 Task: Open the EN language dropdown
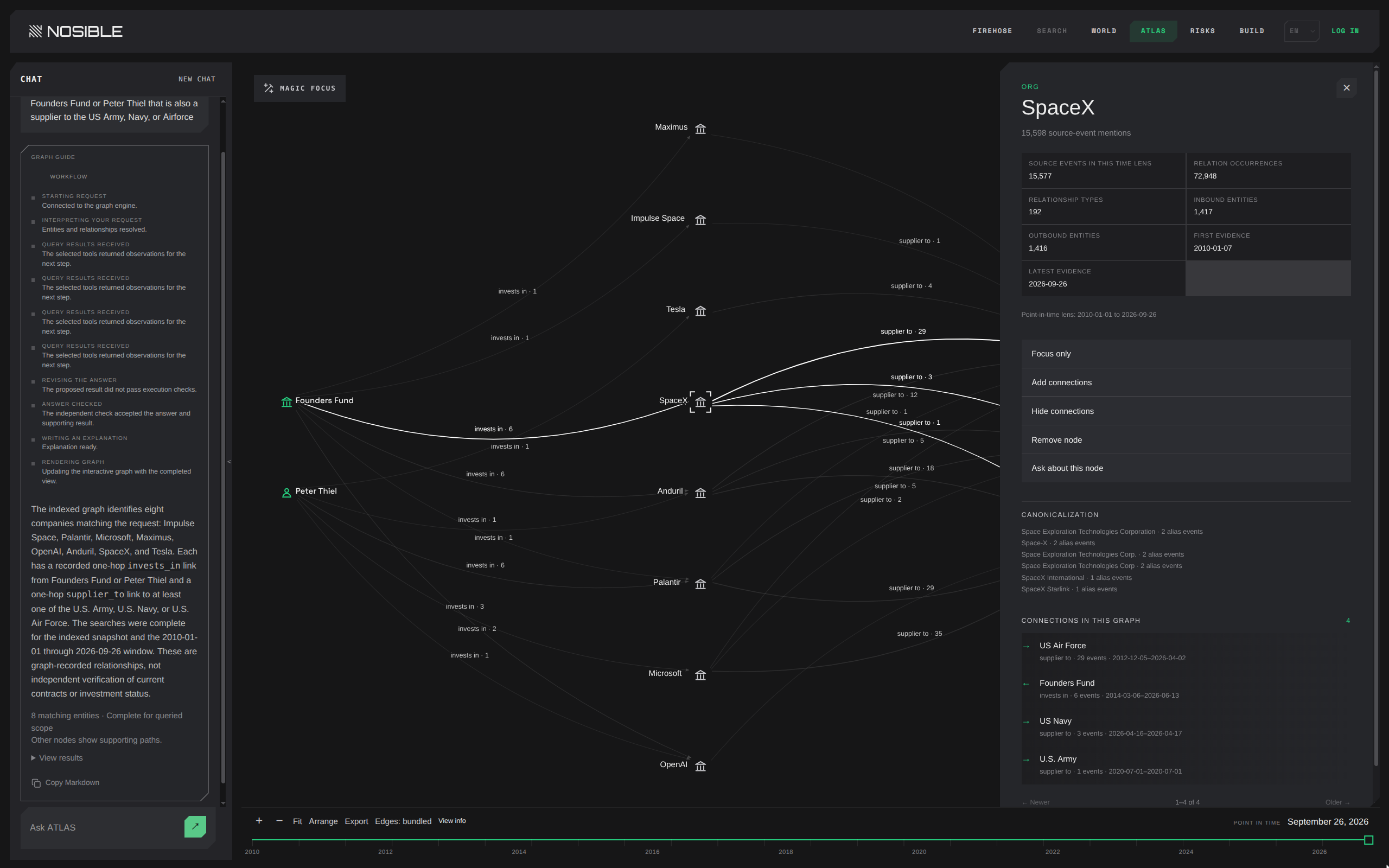(x=1301, y=31)
